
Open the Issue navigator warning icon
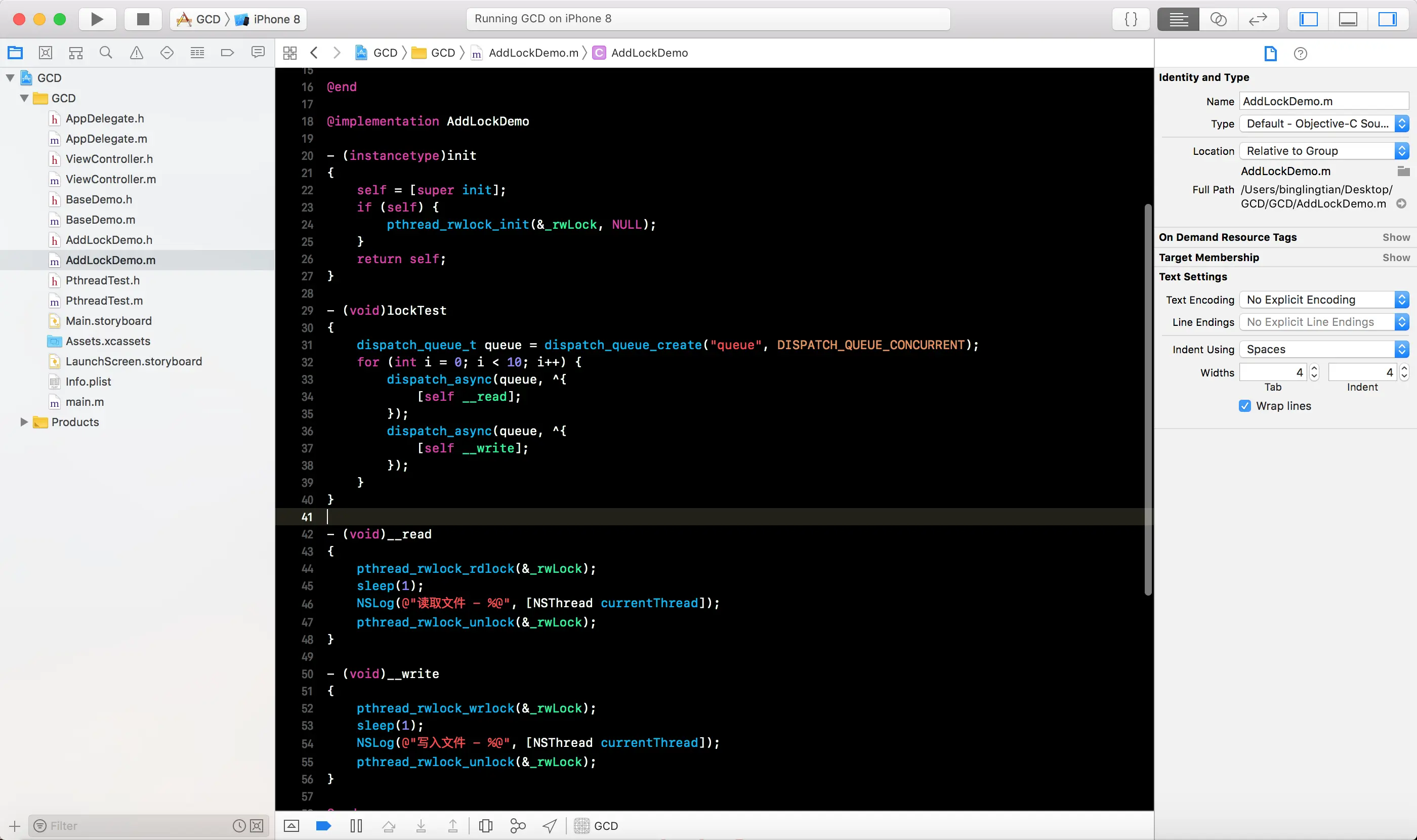click(137, 53)
